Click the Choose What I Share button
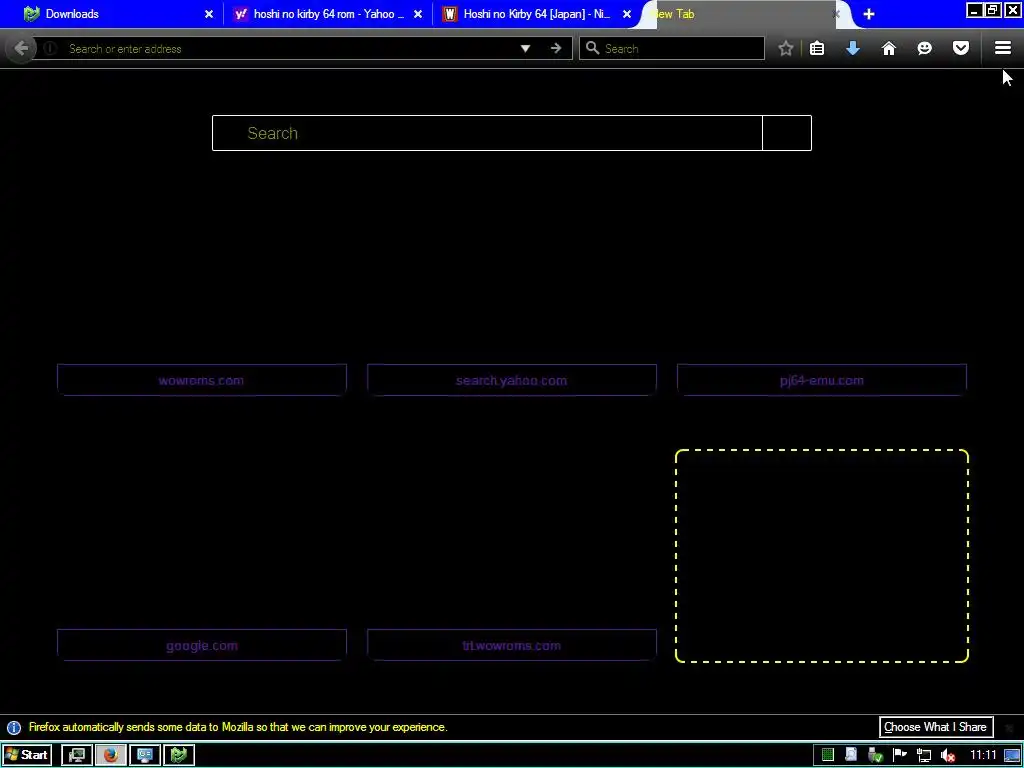This screenshot has width=1024, height=768. [x=935, y=727]
